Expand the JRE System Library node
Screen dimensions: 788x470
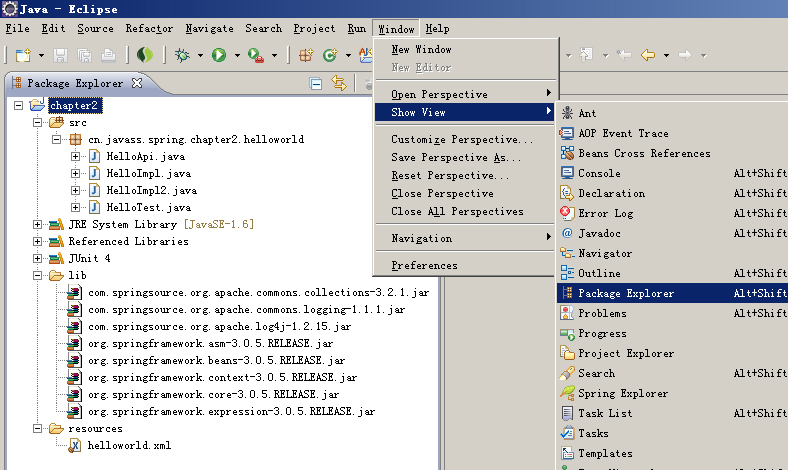tap(38, 223)
